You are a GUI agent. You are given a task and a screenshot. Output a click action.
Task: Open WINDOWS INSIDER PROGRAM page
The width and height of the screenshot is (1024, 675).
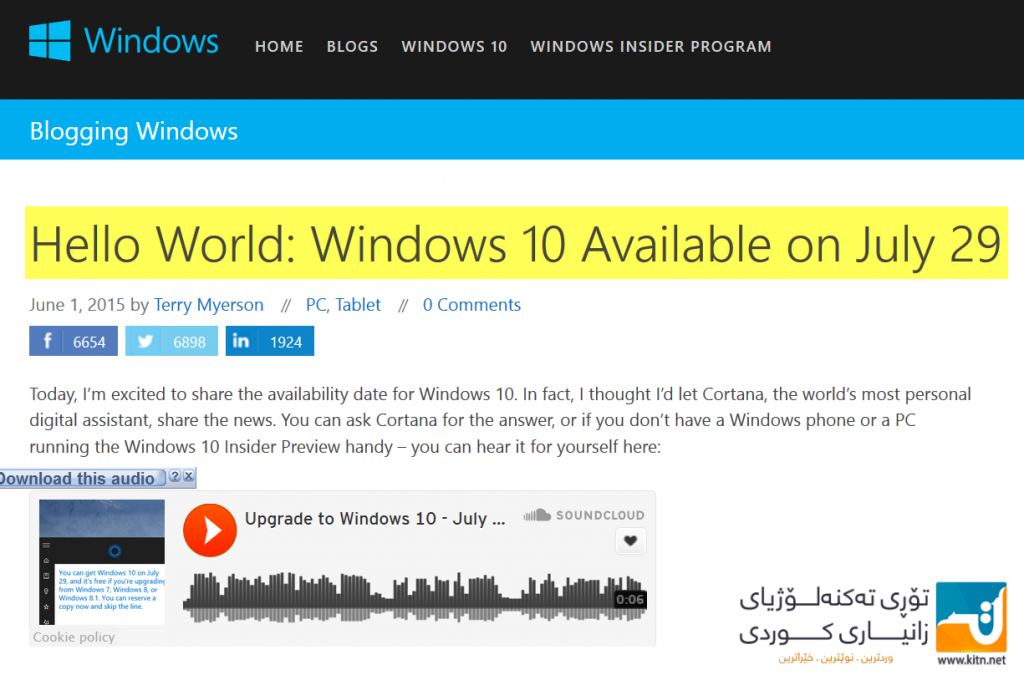[x=650, y=46]
